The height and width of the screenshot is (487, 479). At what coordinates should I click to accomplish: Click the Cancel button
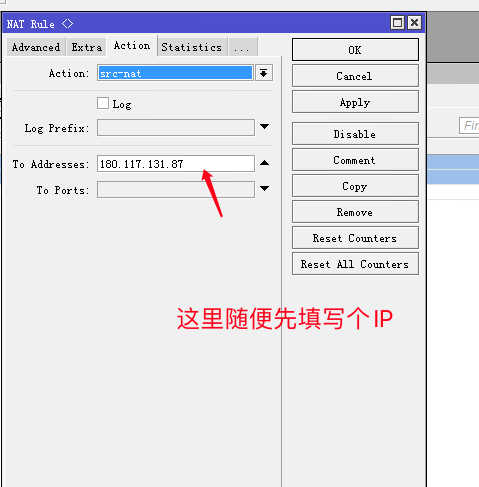(x=355, y=76)
